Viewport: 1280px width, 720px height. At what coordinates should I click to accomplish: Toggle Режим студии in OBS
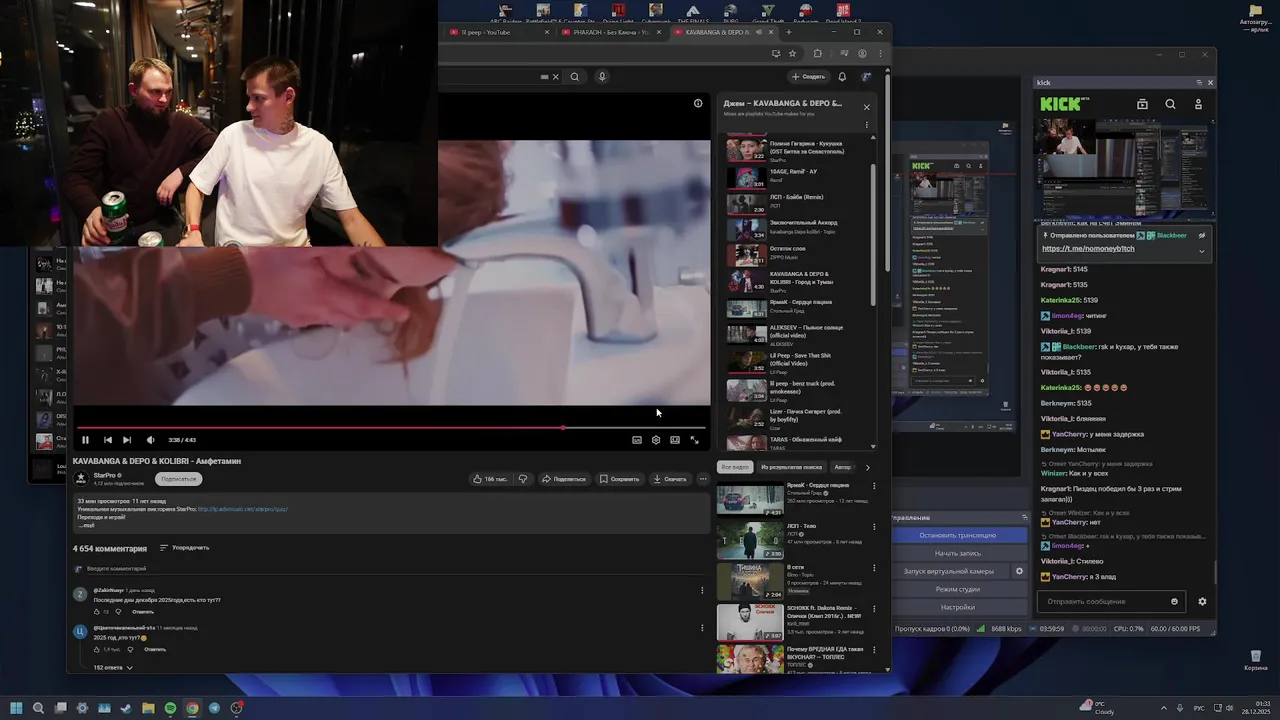(x=958, y=589)
